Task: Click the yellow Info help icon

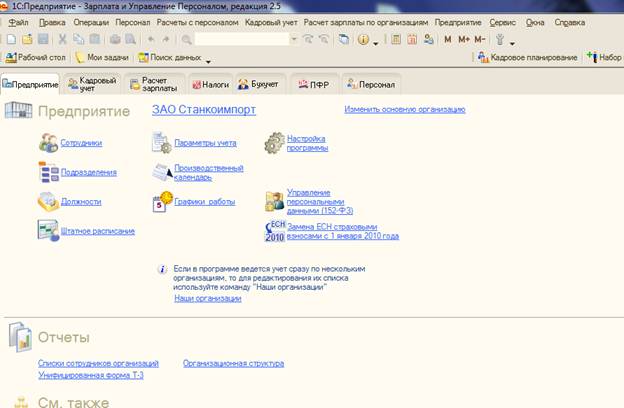Action: coord(363,39)
